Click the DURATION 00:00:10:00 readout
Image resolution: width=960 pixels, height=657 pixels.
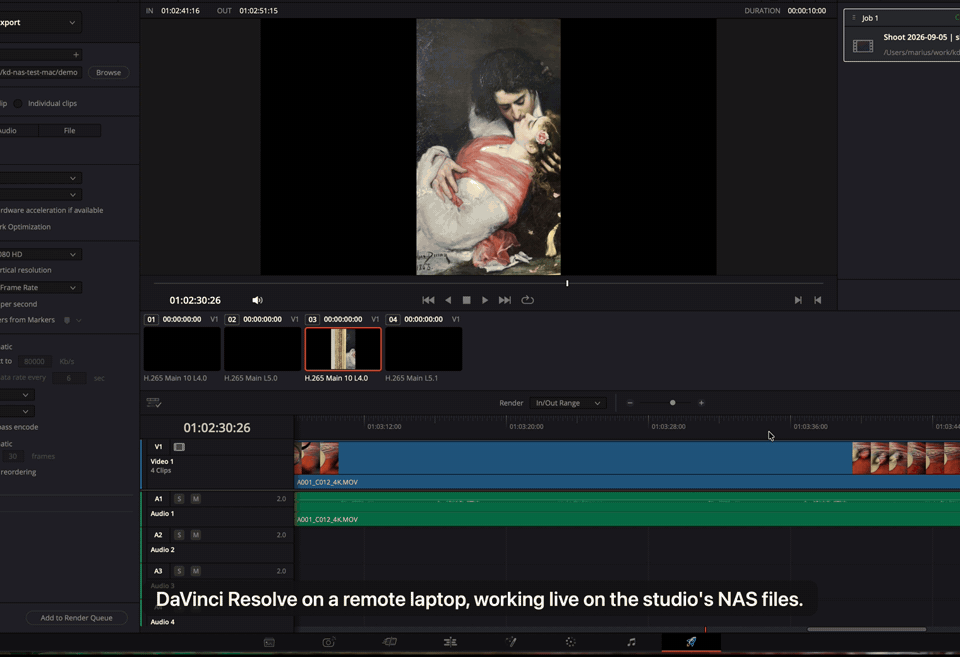pyautogui.click(x=785, y=10)
